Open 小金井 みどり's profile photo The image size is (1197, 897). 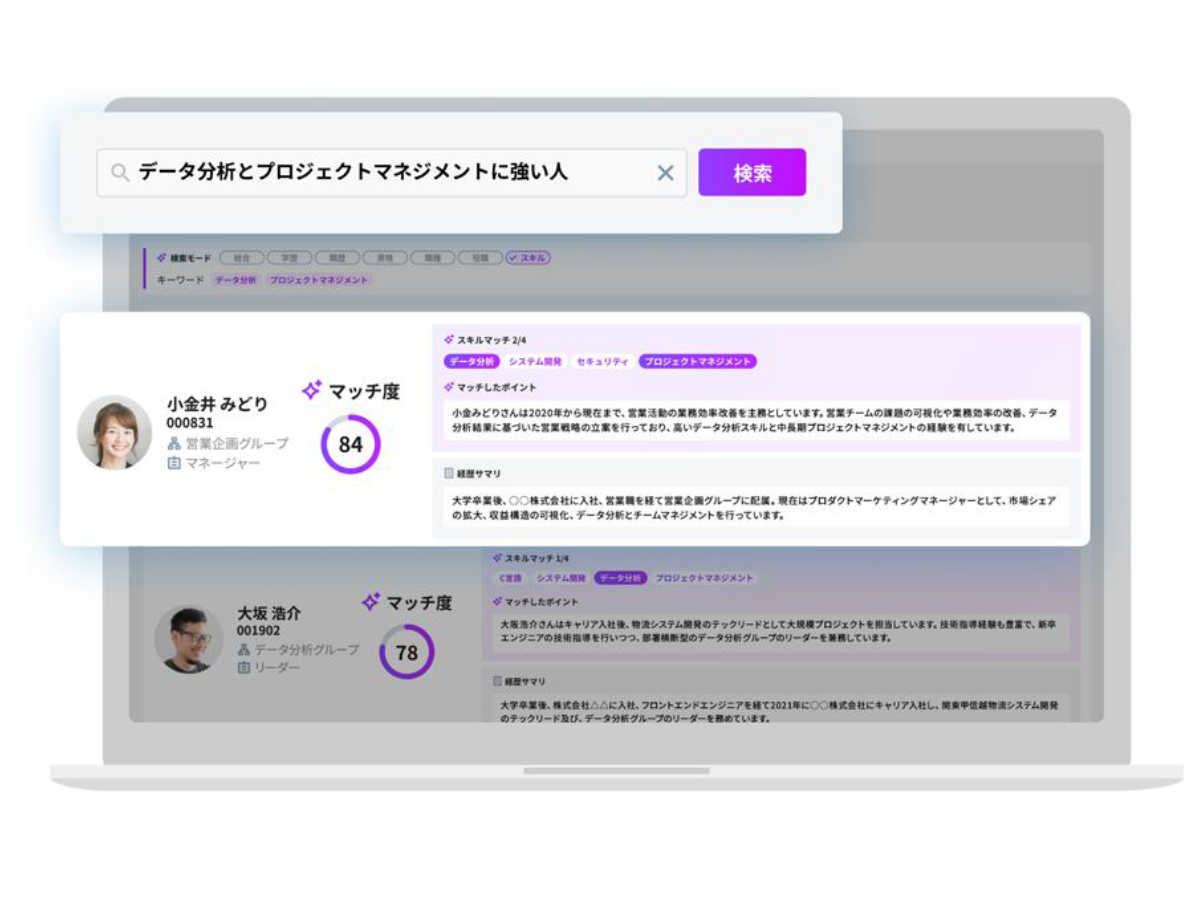115,432
